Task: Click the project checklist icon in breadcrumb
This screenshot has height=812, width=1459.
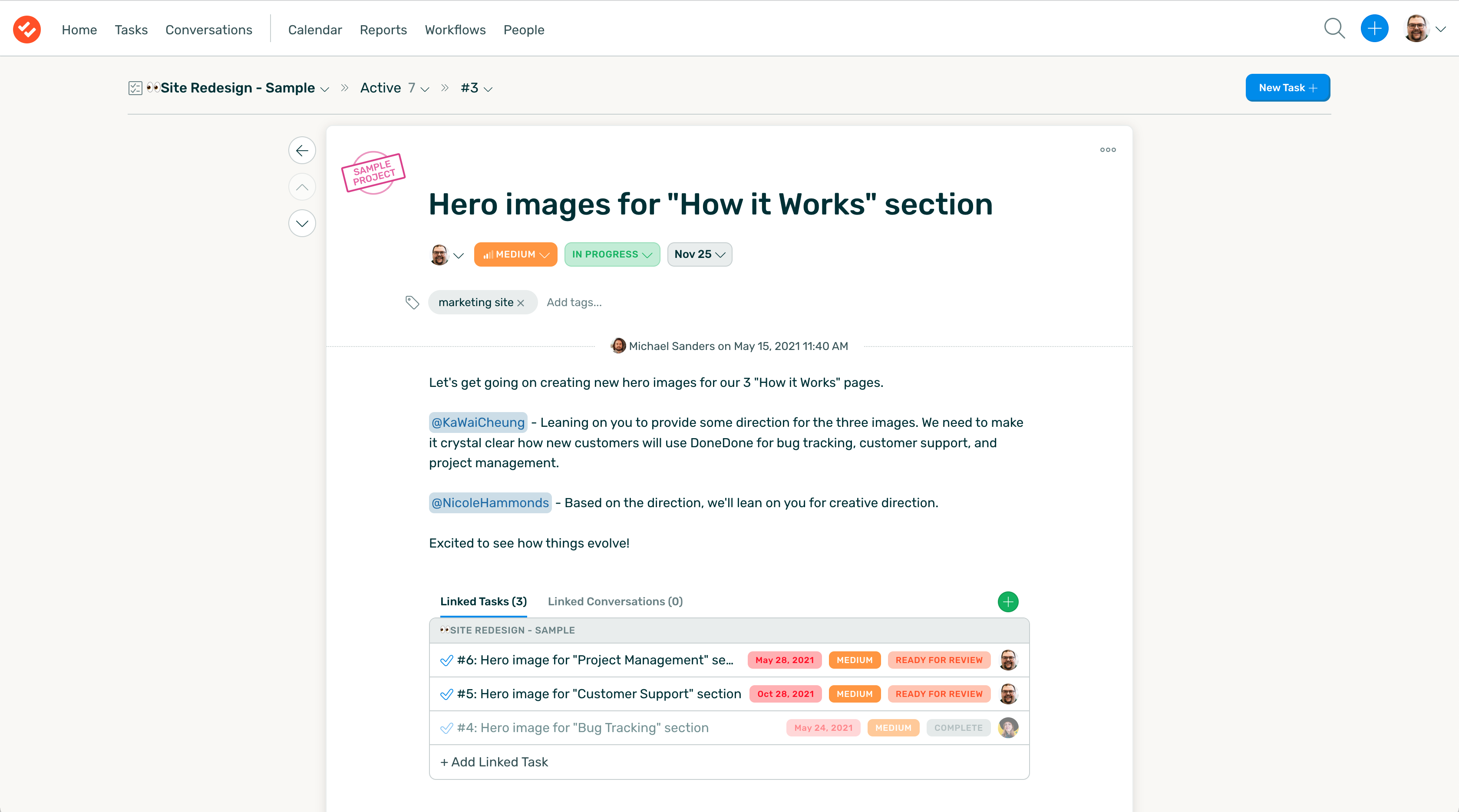Action: tap(135, 88)
